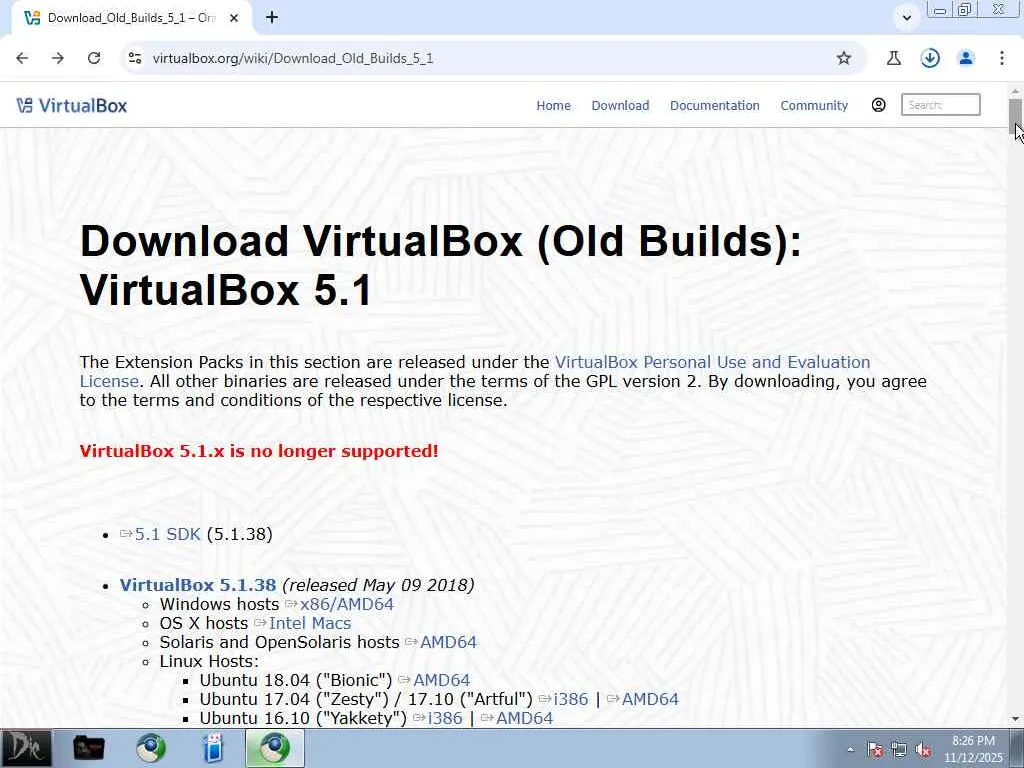
Task: Open the network tray icon
Action: (x=899, y=749)
